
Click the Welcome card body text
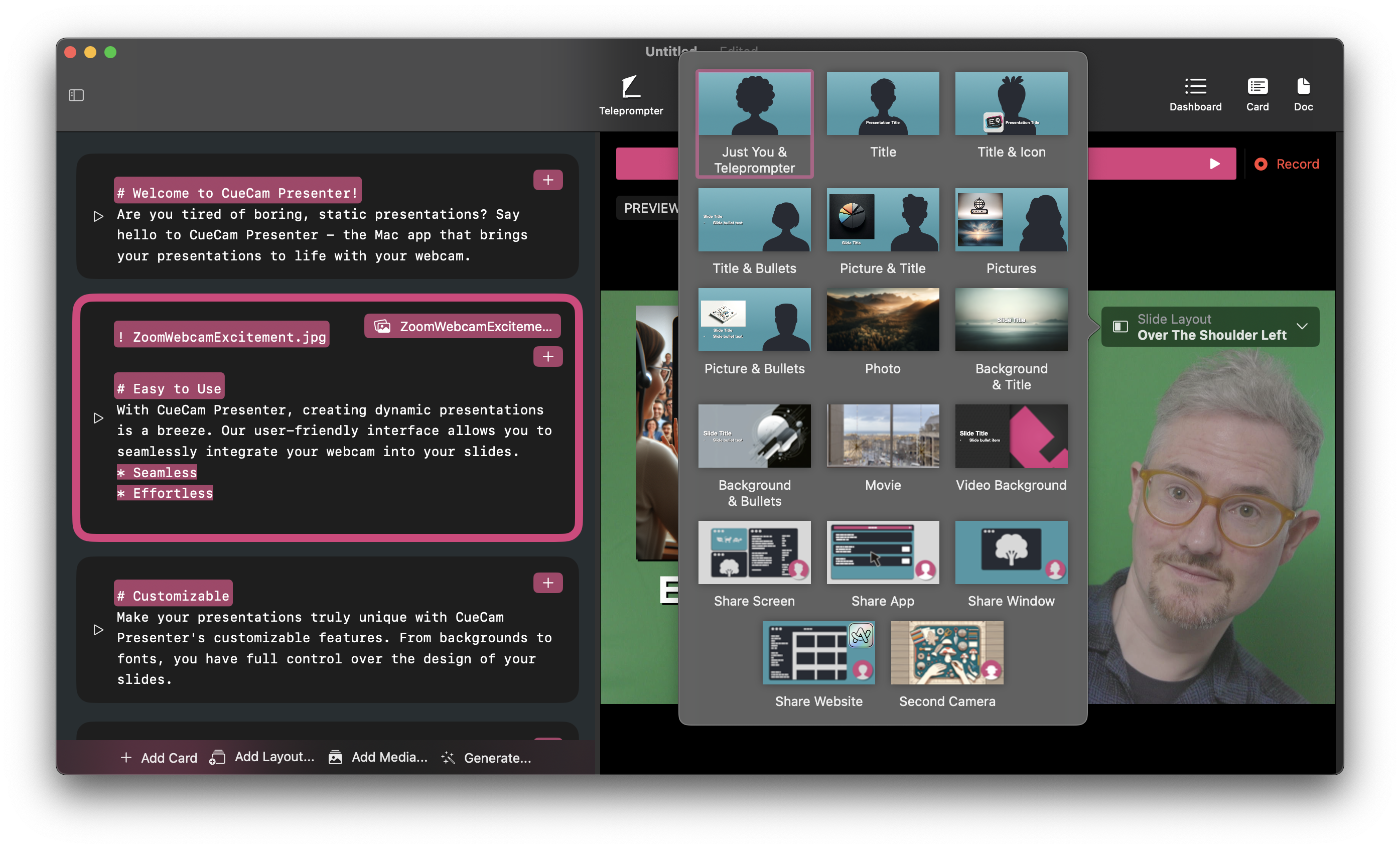(322, 235)
